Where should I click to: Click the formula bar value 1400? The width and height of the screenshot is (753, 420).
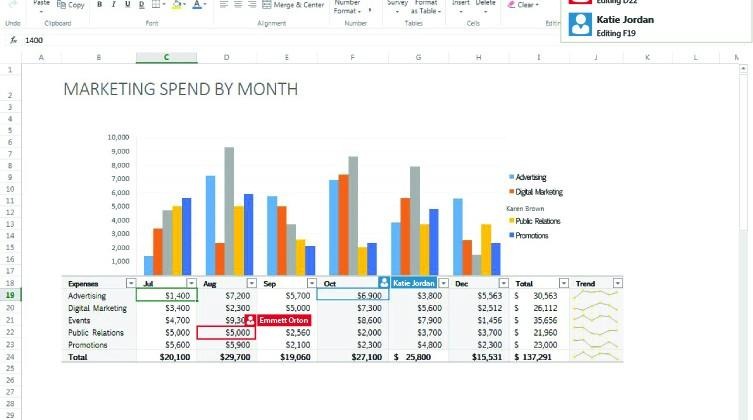pyautogui.click(x=34, y=40)
